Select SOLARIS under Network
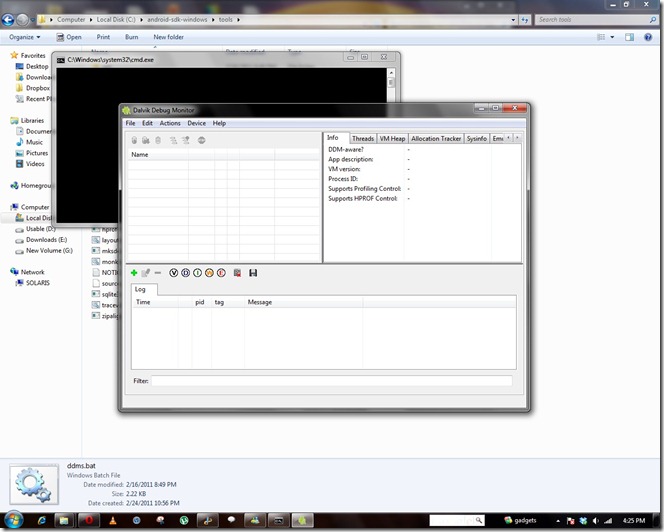664x532 pixels. tap(33, 283)
